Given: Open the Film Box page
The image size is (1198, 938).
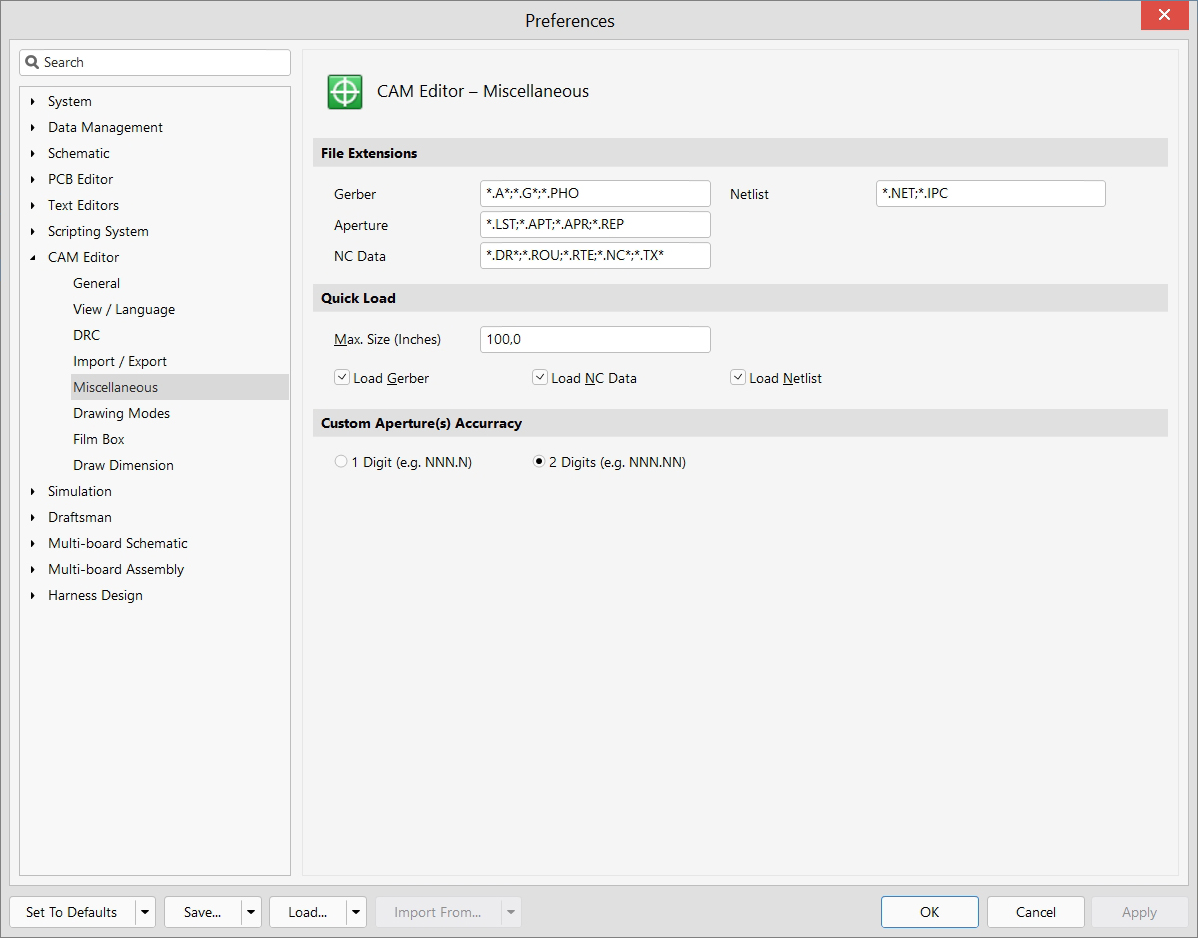Looking at the screenshot, I should point(99,439).
